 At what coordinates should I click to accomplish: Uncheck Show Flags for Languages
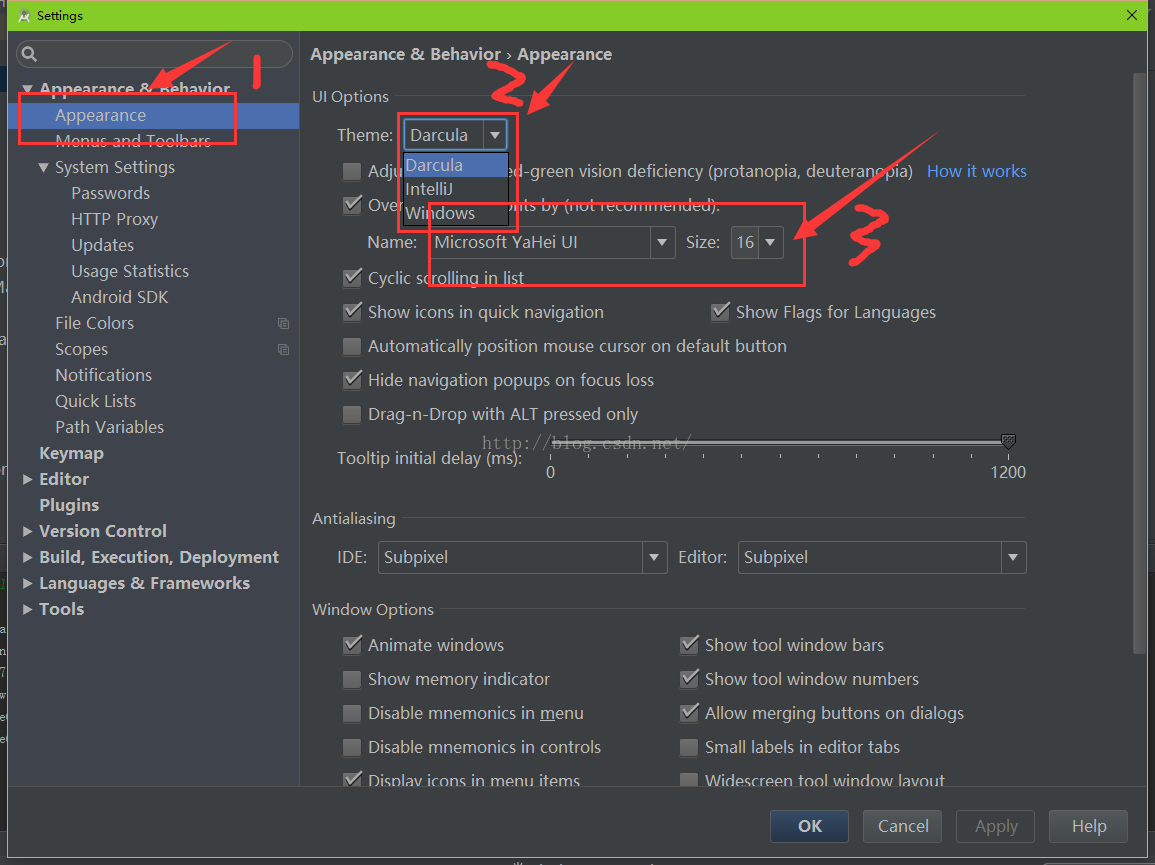[720, 312]
